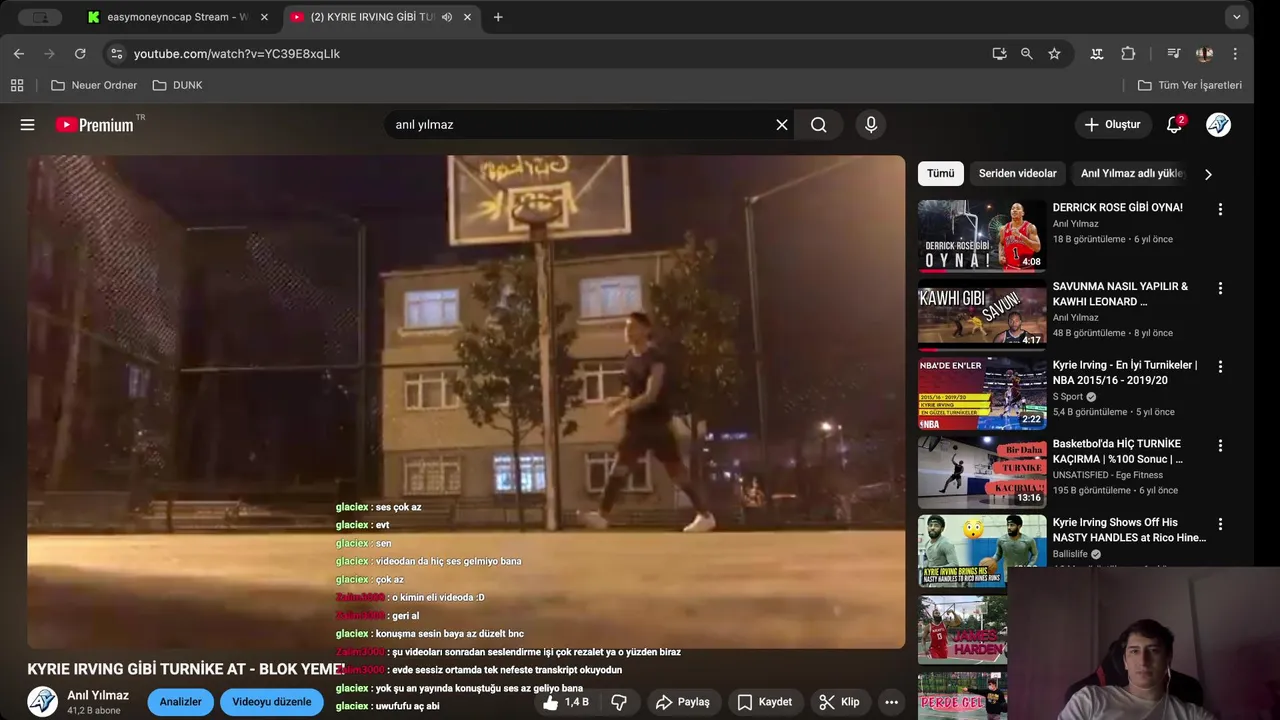Select the Anıl Yılmaz adlı yükleyen chip
Screen dimensions: 1280x720
(x=1131, y=174)
